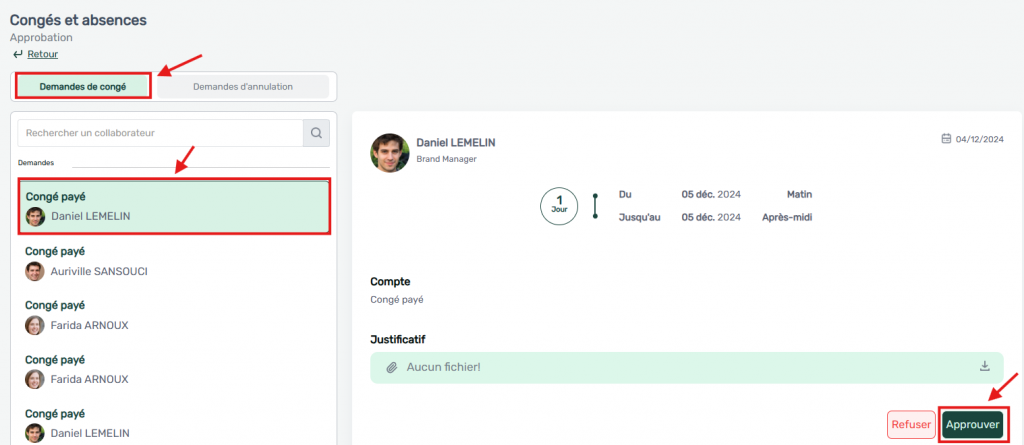Click the avatar of the second Farida ARNOUX entry
Image resolution: width=1024 pixels, height=445 pixels.
click(x=35, y=379)
